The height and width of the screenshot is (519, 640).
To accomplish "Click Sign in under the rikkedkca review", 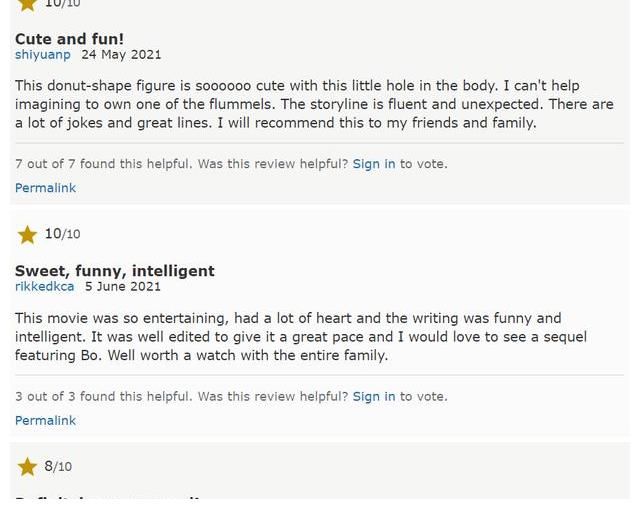I will 374,397.
